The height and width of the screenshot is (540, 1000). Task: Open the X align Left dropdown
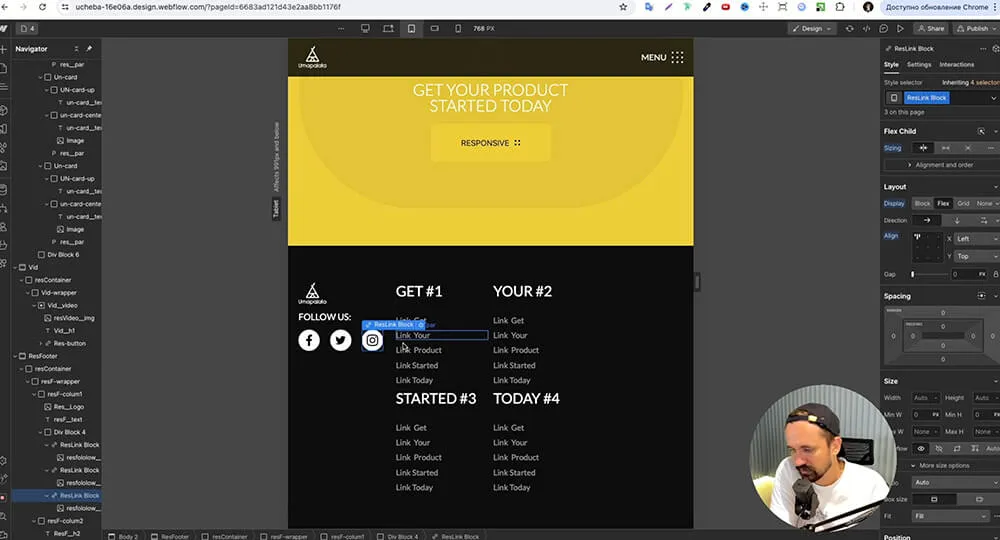click(977, 238)
